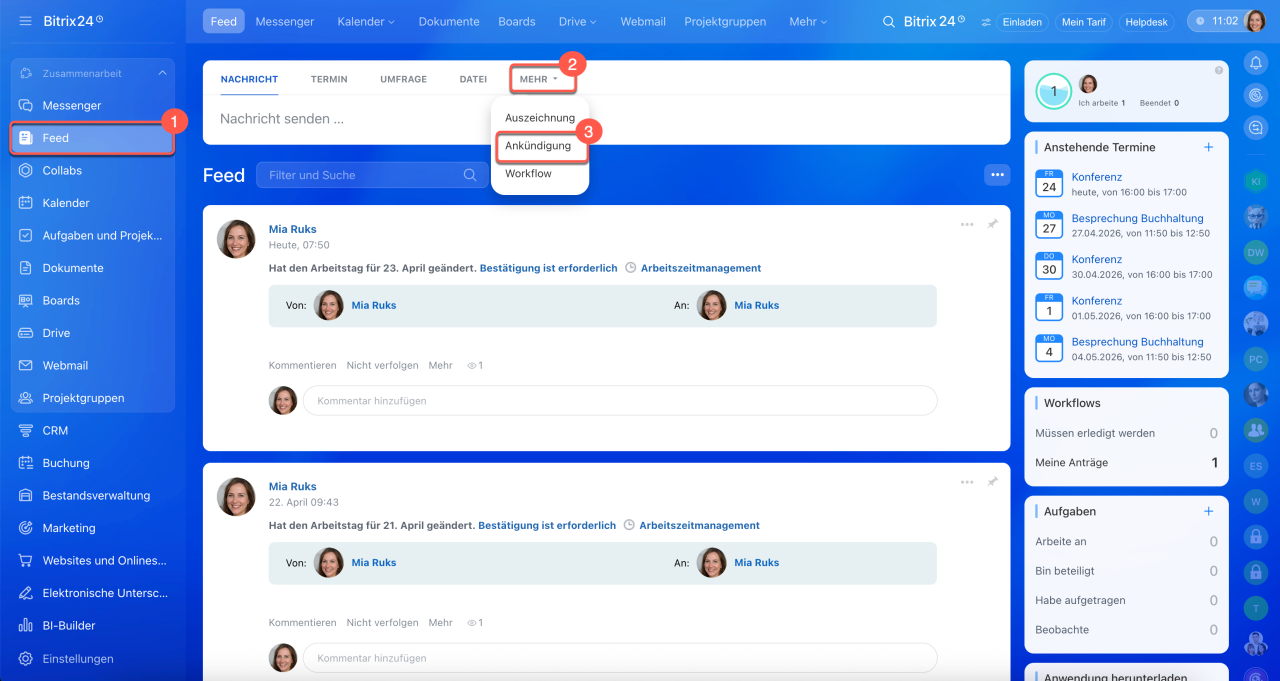Add a new event with plus icon
The image size is (1280, 681).
pyautogui.click(x=1208, y=147)
